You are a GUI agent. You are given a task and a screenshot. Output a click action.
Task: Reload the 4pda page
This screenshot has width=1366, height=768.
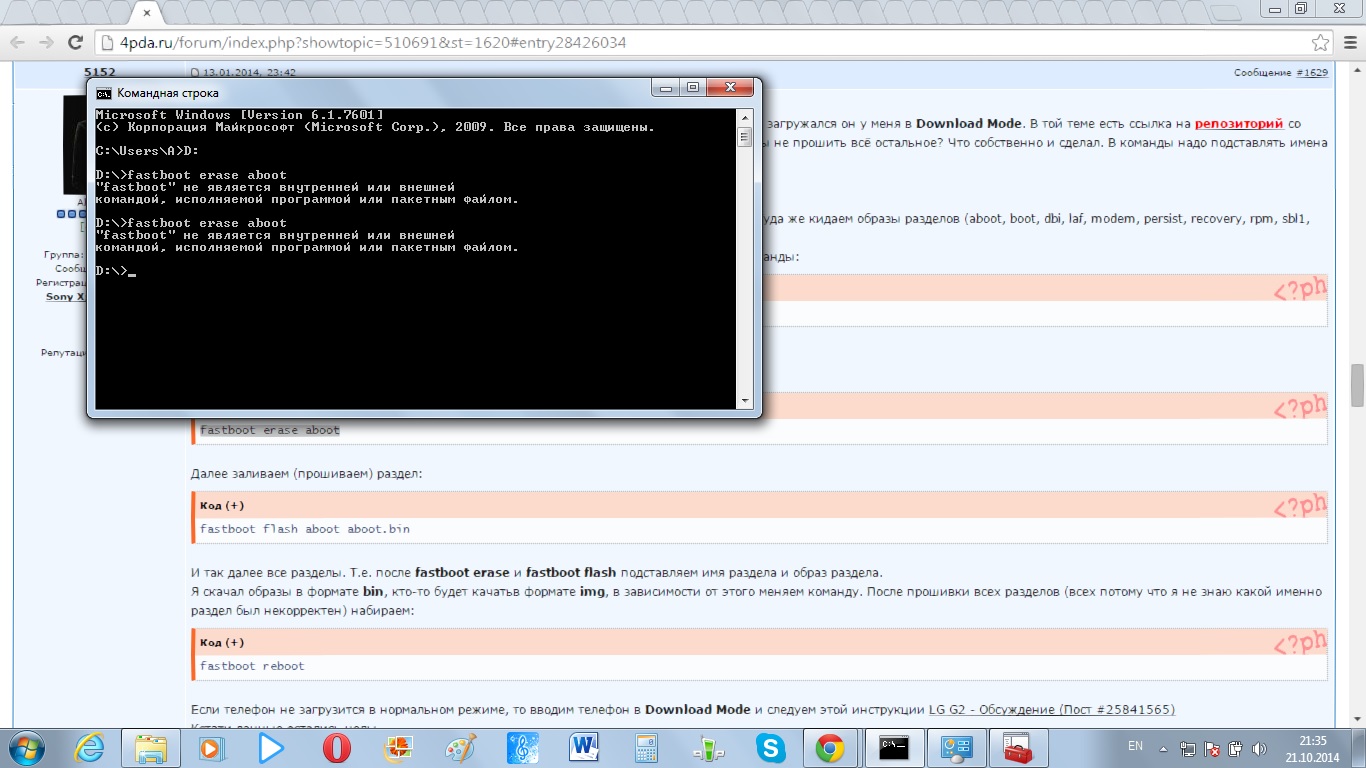point(75,43)
